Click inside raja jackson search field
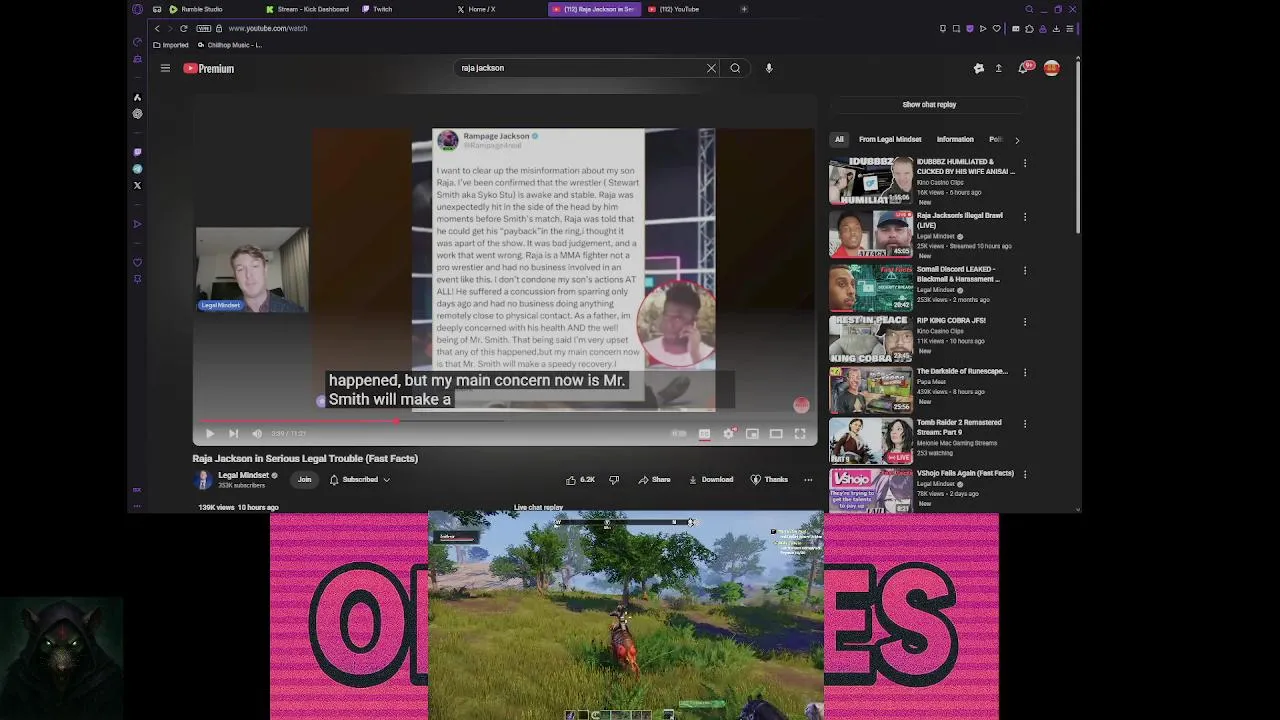Image resolution: width=1280 pixels, height=720 pixels. [580, 68]
